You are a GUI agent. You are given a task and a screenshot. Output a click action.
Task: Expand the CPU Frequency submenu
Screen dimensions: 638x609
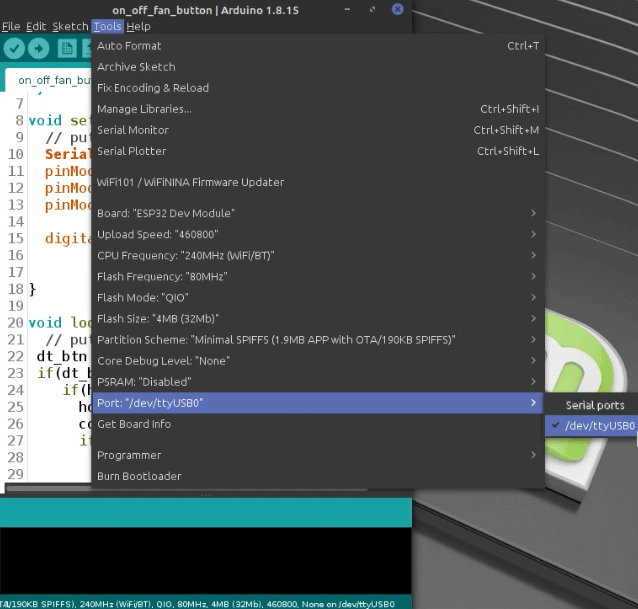pos(318,255)
